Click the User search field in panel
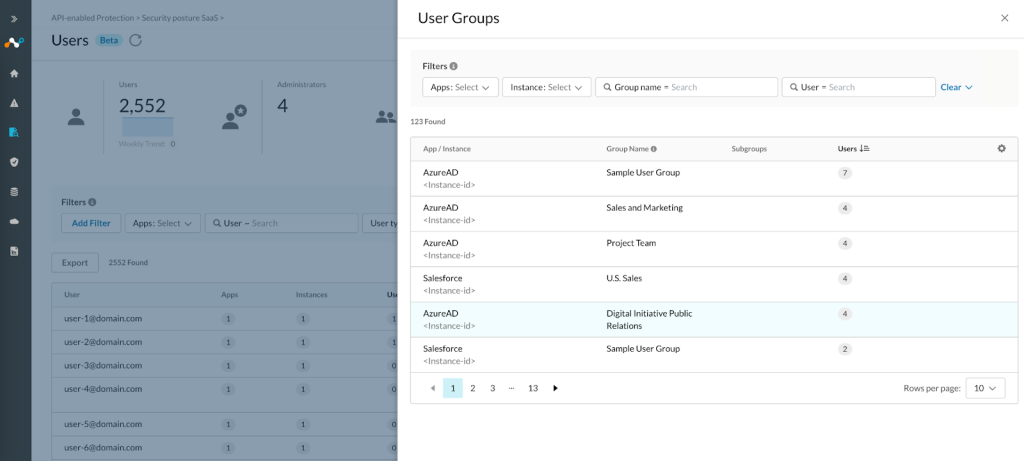 859,87
